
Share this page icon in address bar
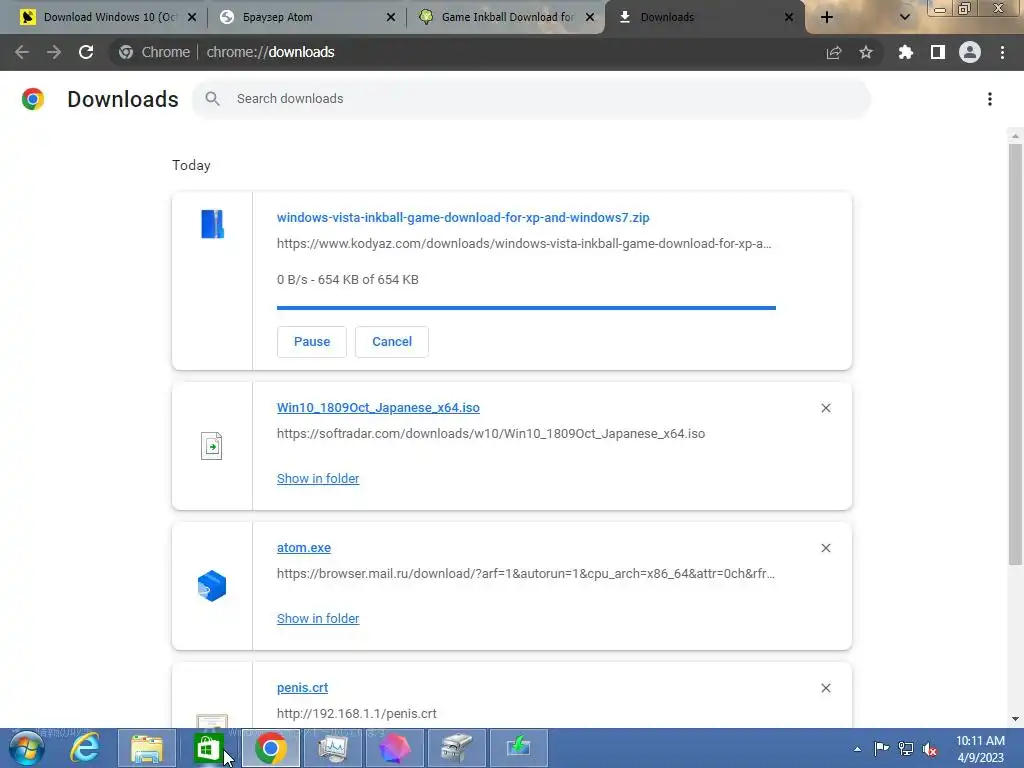834,52
